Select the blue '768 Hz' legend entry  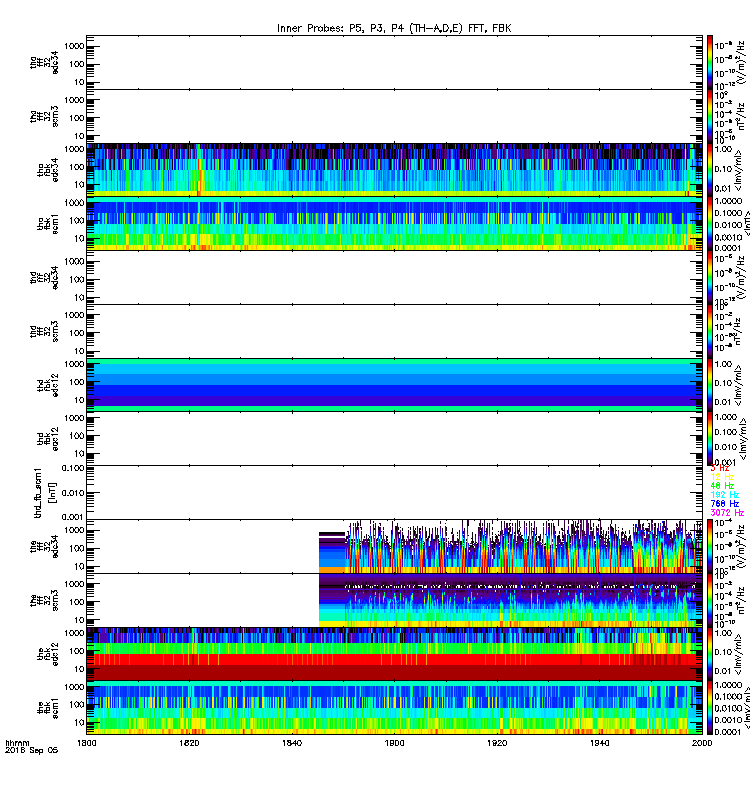pos(724,504)
